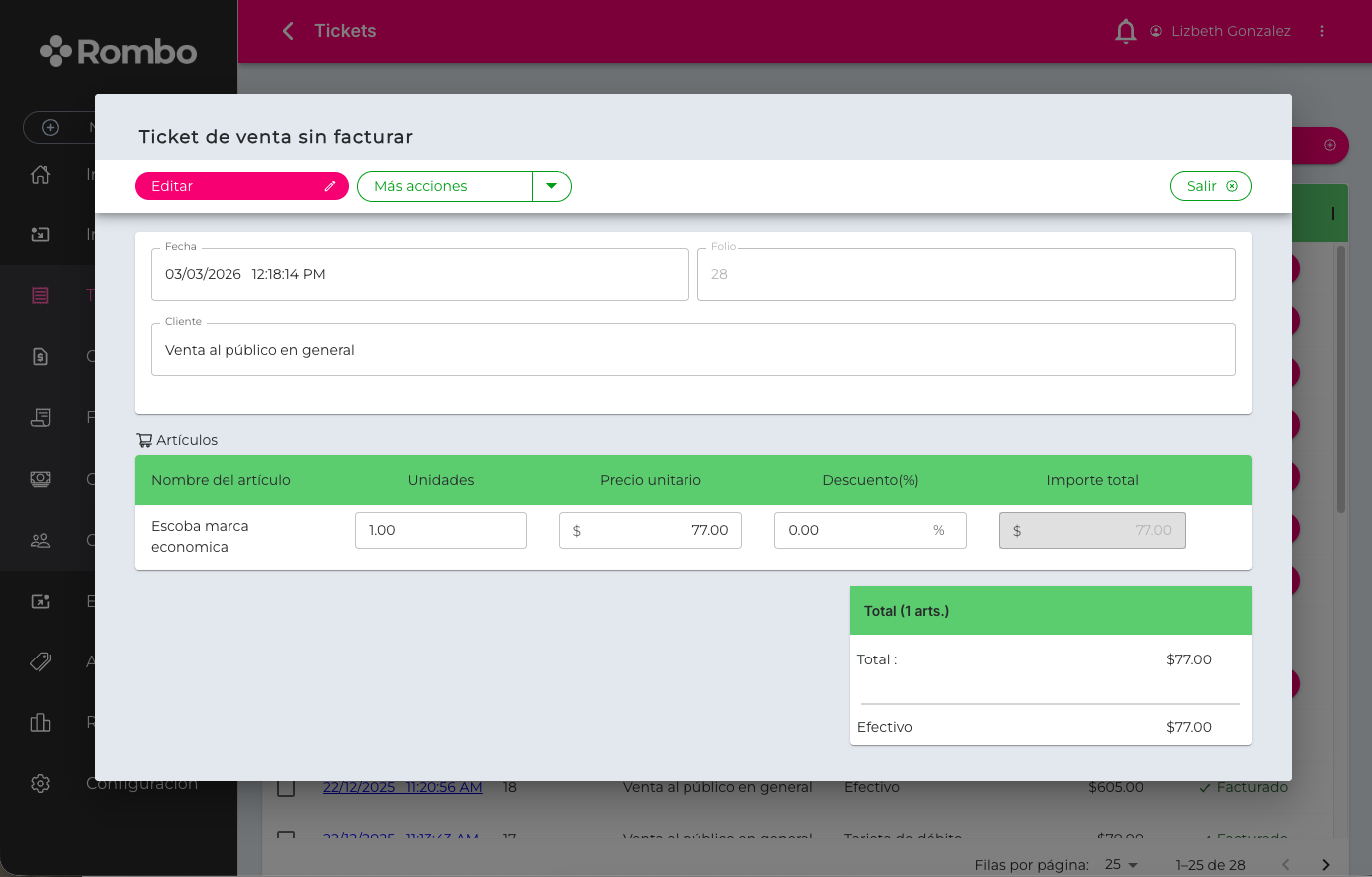Open the customers people icon in sidebar
This screenshot has height=877, width=1372.
coord(40,540)
